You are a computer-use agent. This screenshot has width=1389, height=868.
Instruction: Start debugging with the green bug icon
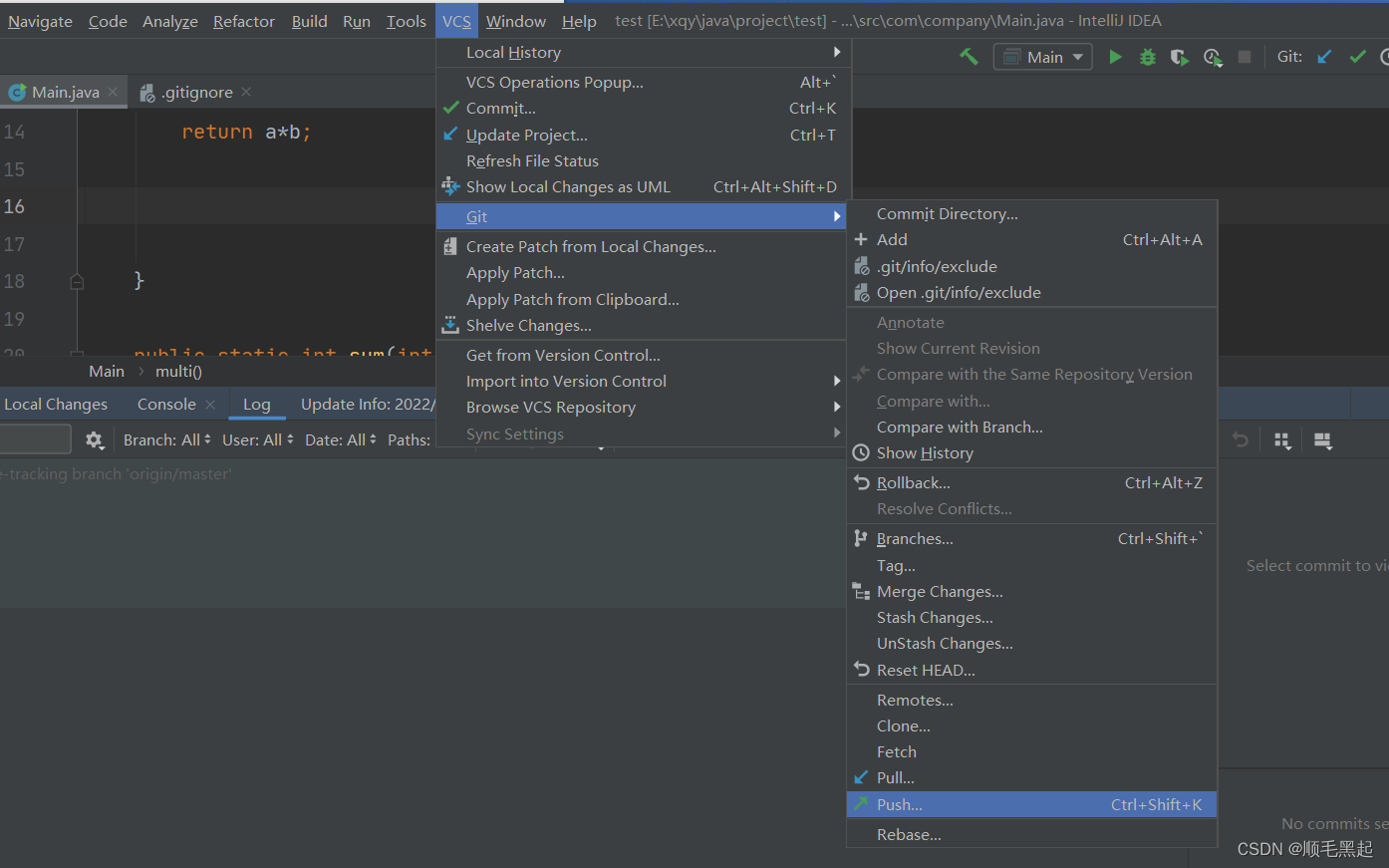[1148, 57]
